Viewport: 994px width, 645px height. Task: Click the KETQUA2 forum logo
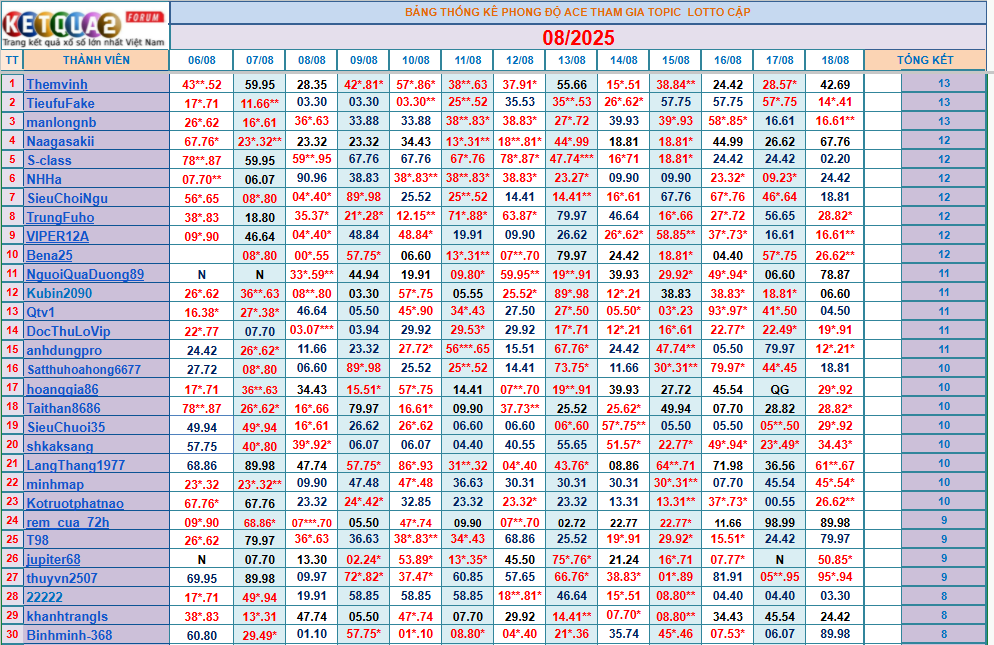[x=85, y=26]
